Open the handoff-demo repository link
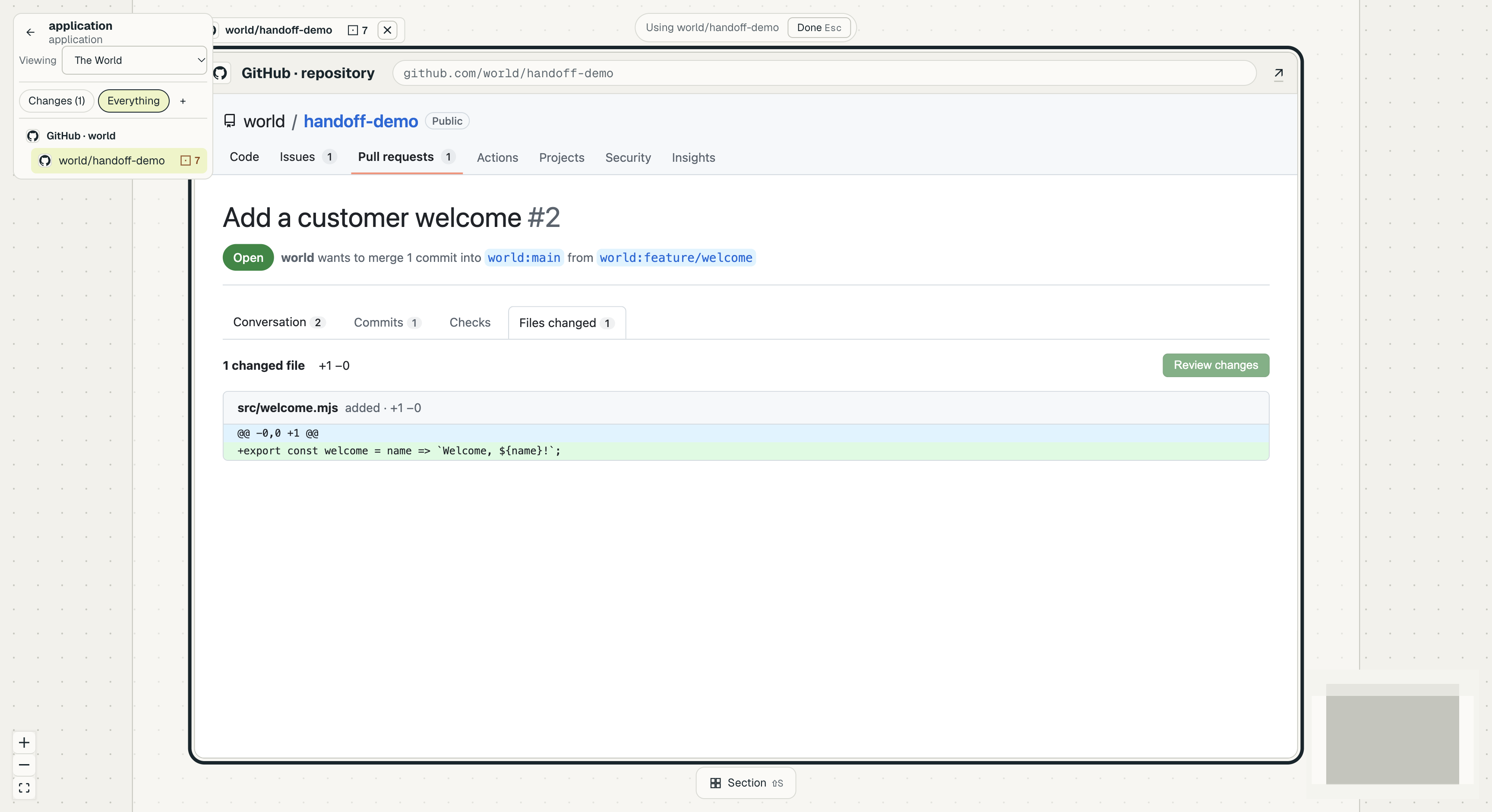This screenshot has width=1492, height=812. [361, 121]
